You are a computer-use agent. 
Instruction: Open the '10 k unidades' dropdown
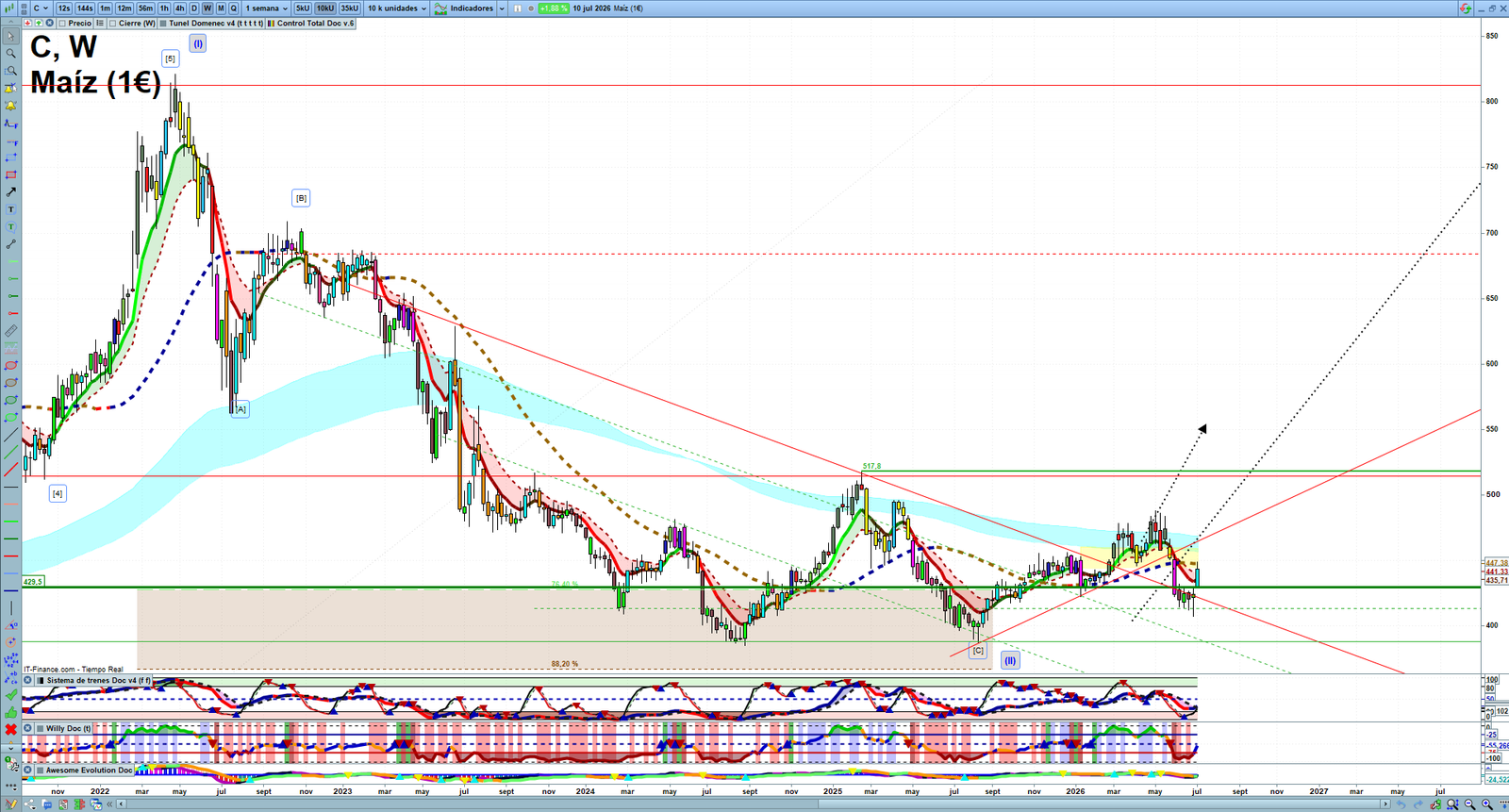coord(396,8)
